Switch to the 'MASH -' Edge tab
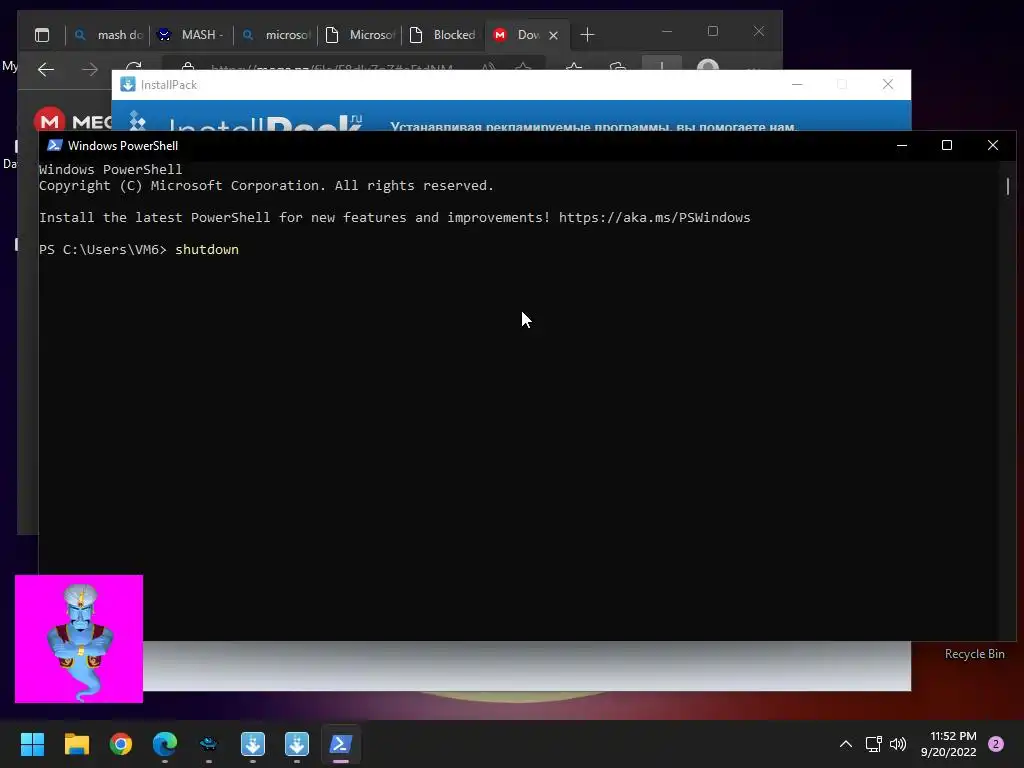The height and width of the screenshot is (768, 1024). [192, 35]
